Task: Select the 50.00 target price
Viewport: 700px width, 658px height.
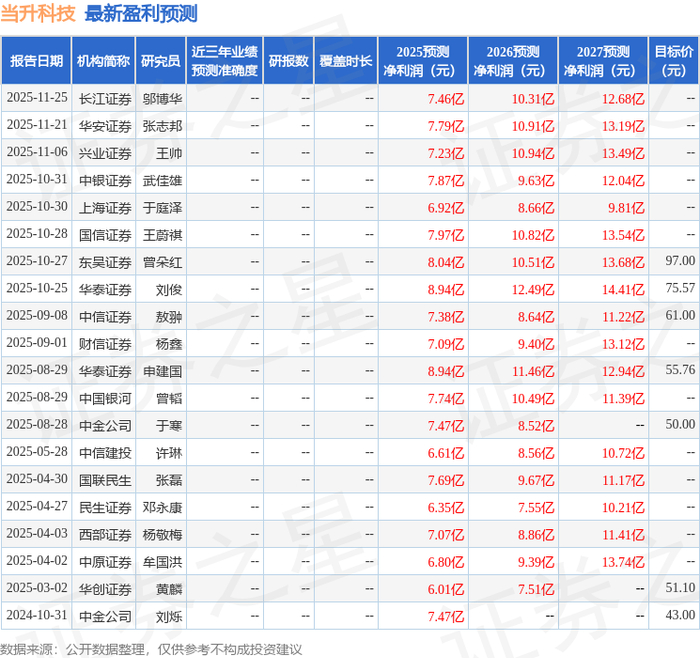Action: tap(680, 424)
